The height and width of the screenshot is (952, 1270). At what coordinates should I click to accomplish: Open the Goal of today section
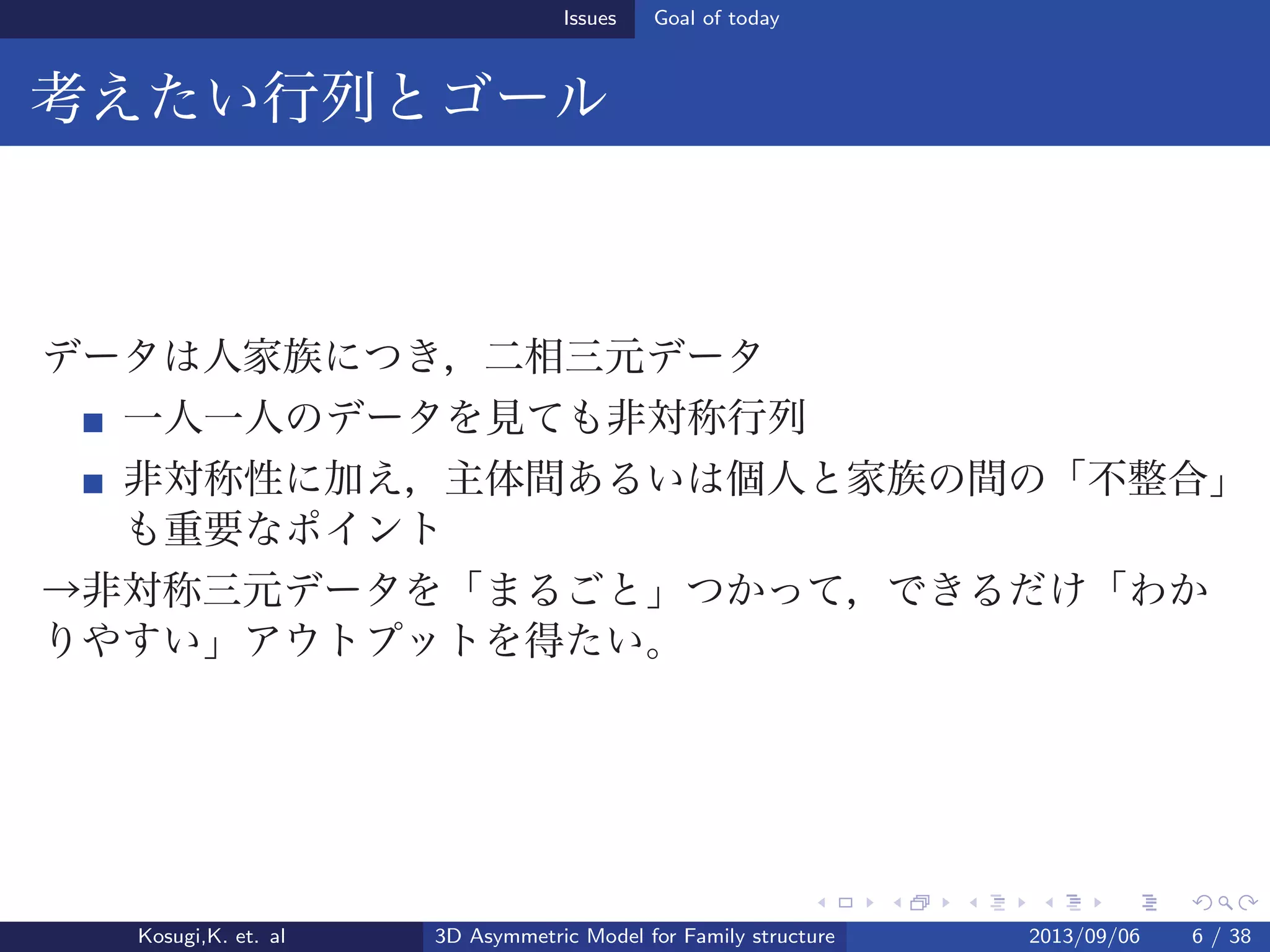[717, 19]
